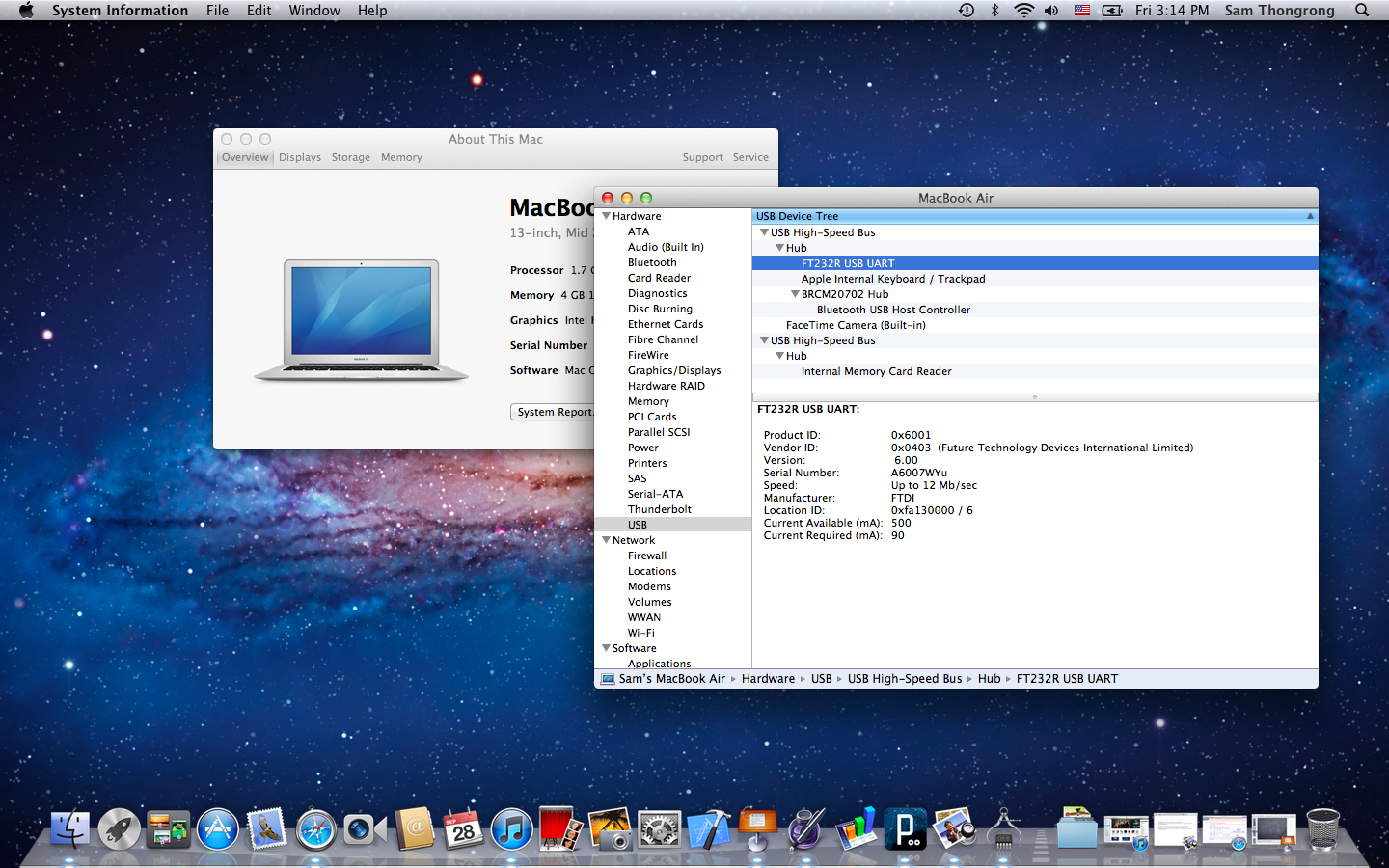The height and width of the screenshot is (868, 1389).
Task: Open the Documents folder stack in dock
Action: pyautogui.click(x=1076, y=829)
